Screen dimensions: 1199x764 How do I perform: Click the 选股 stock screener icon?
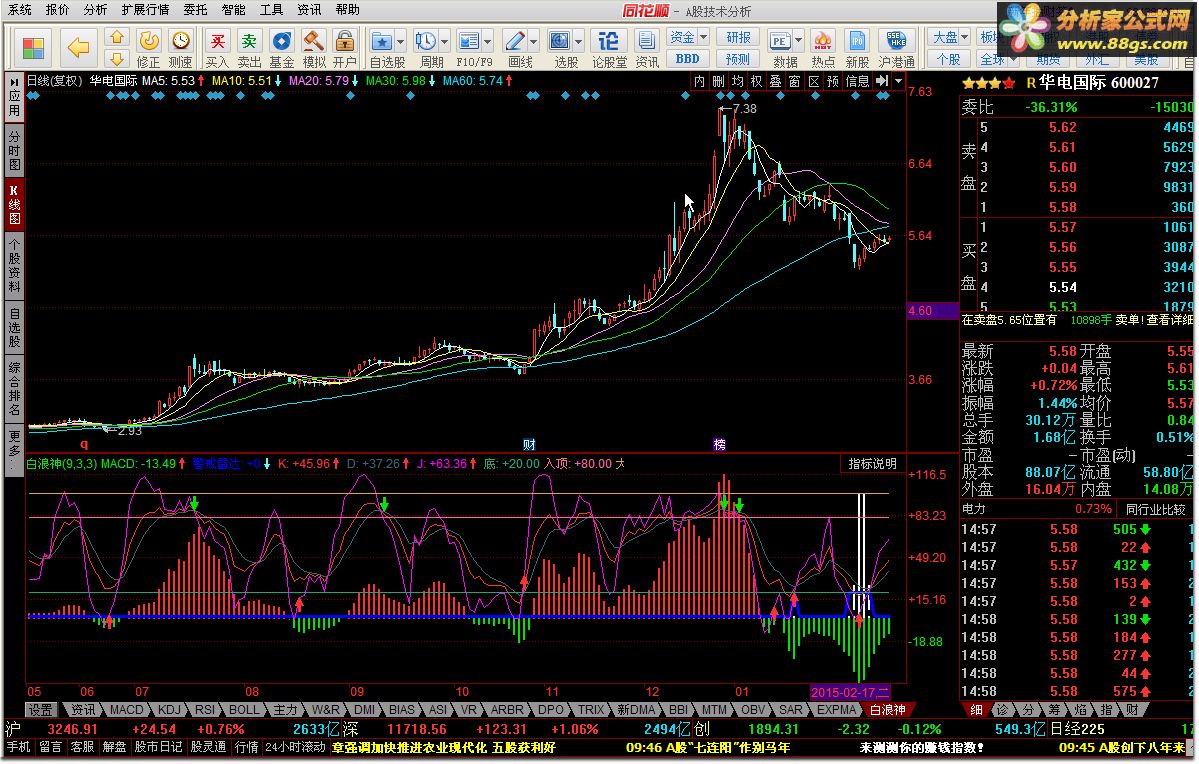(560, 41)
